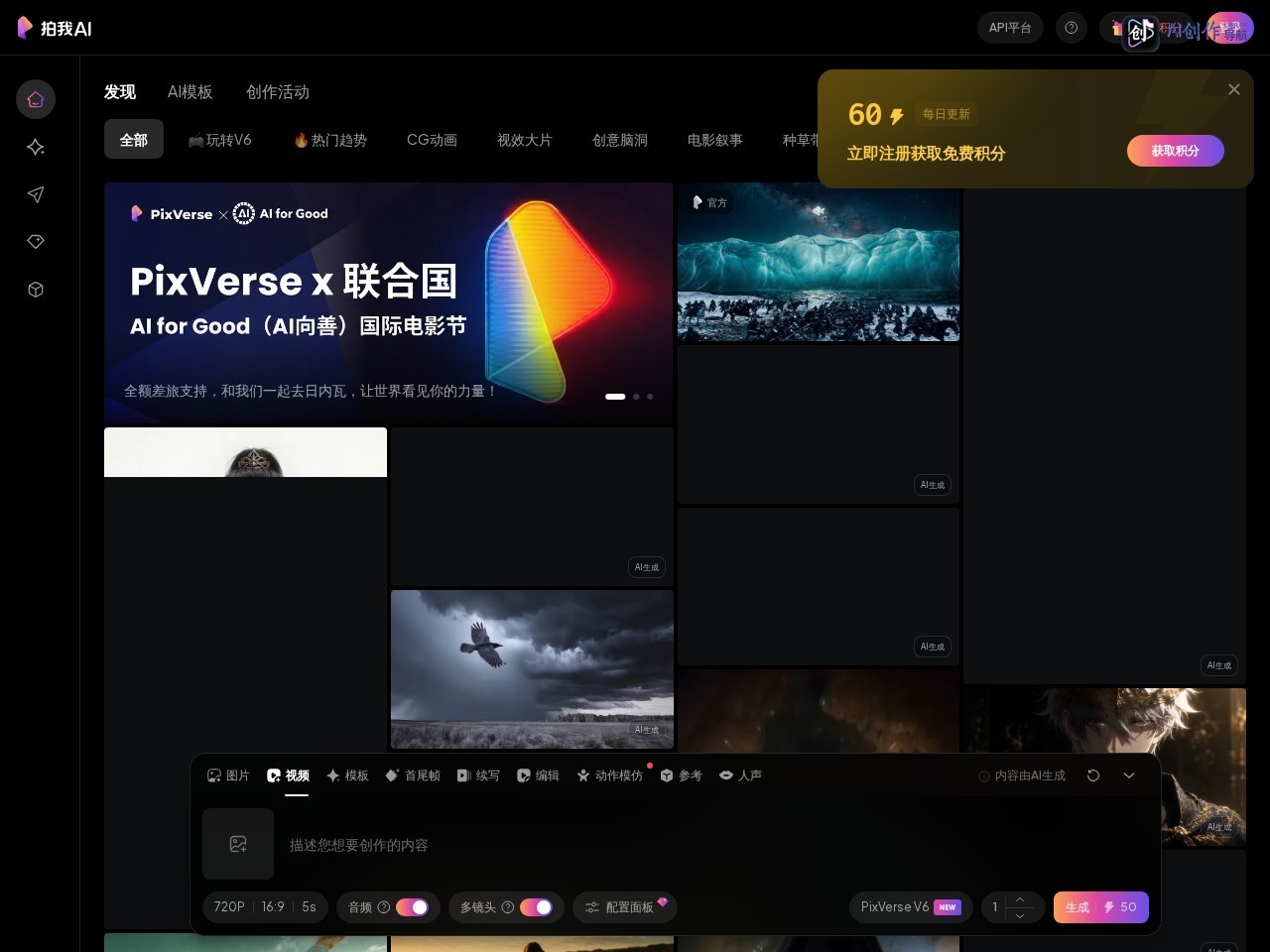The height and width of the screenshot is (952, 1270).
Task: Open the crowned anime character thumbnail
Action: point(1104,766)
